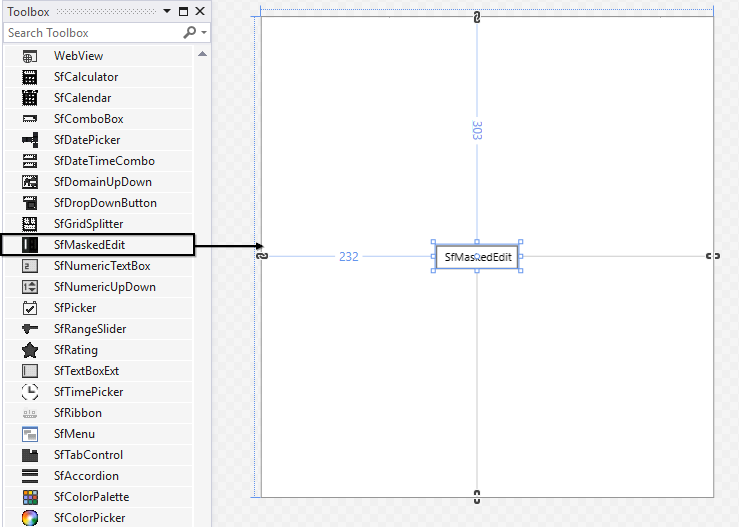739x527 pixels.
Task: Select the SfTabControl label
Action: point(88,455)
